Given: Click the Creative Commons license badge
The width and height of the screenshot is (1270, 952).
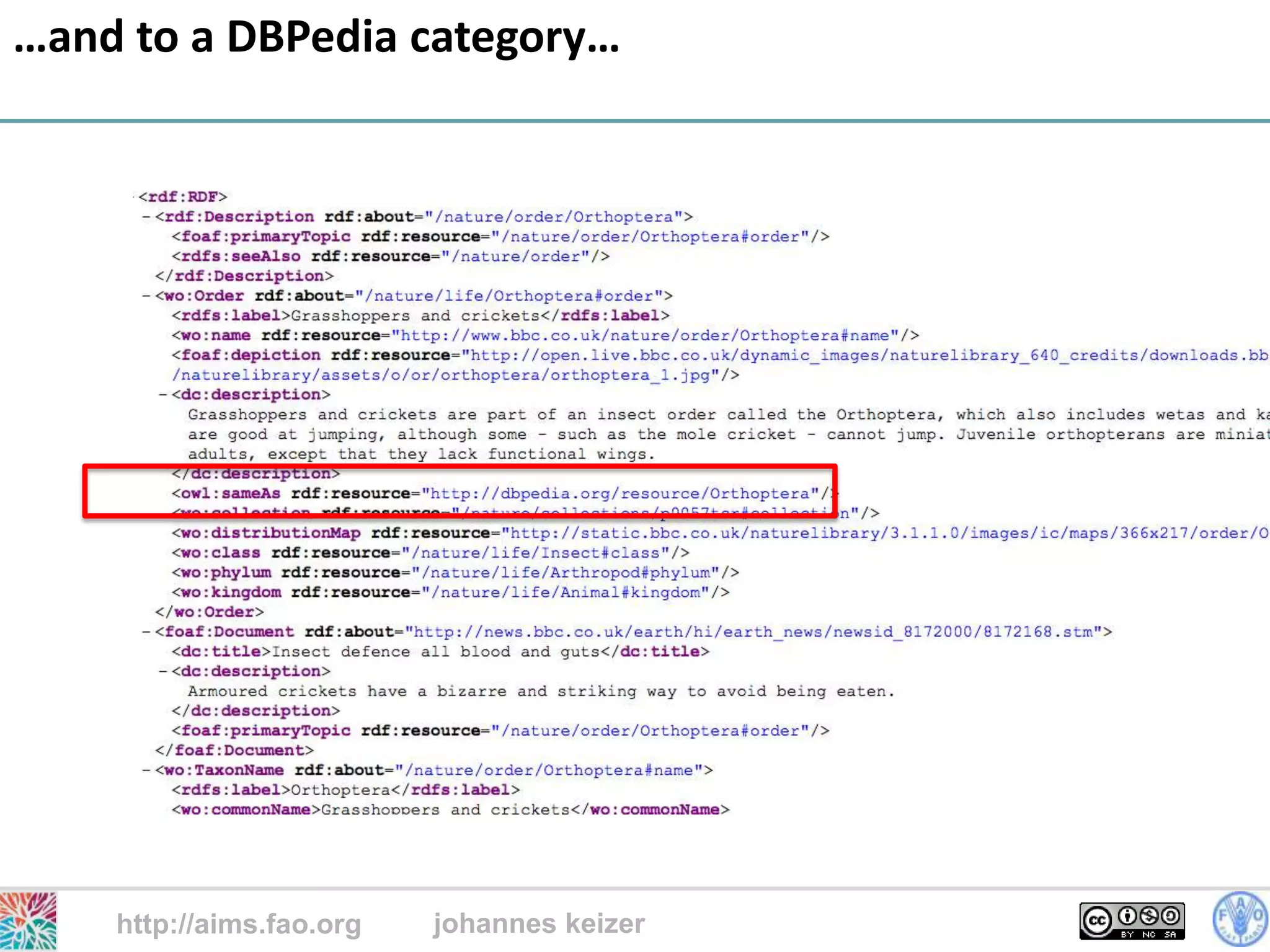Looking at the screenshot, I should [1132, 921].
